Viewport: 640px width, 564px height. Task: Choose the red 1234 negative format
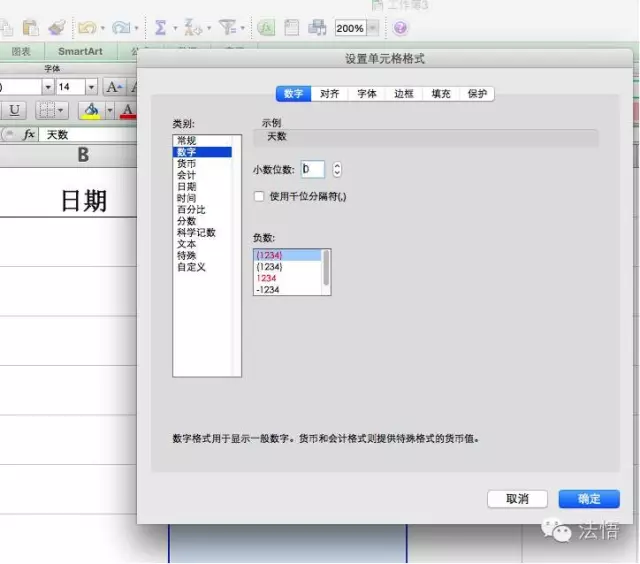click(288, 278)
